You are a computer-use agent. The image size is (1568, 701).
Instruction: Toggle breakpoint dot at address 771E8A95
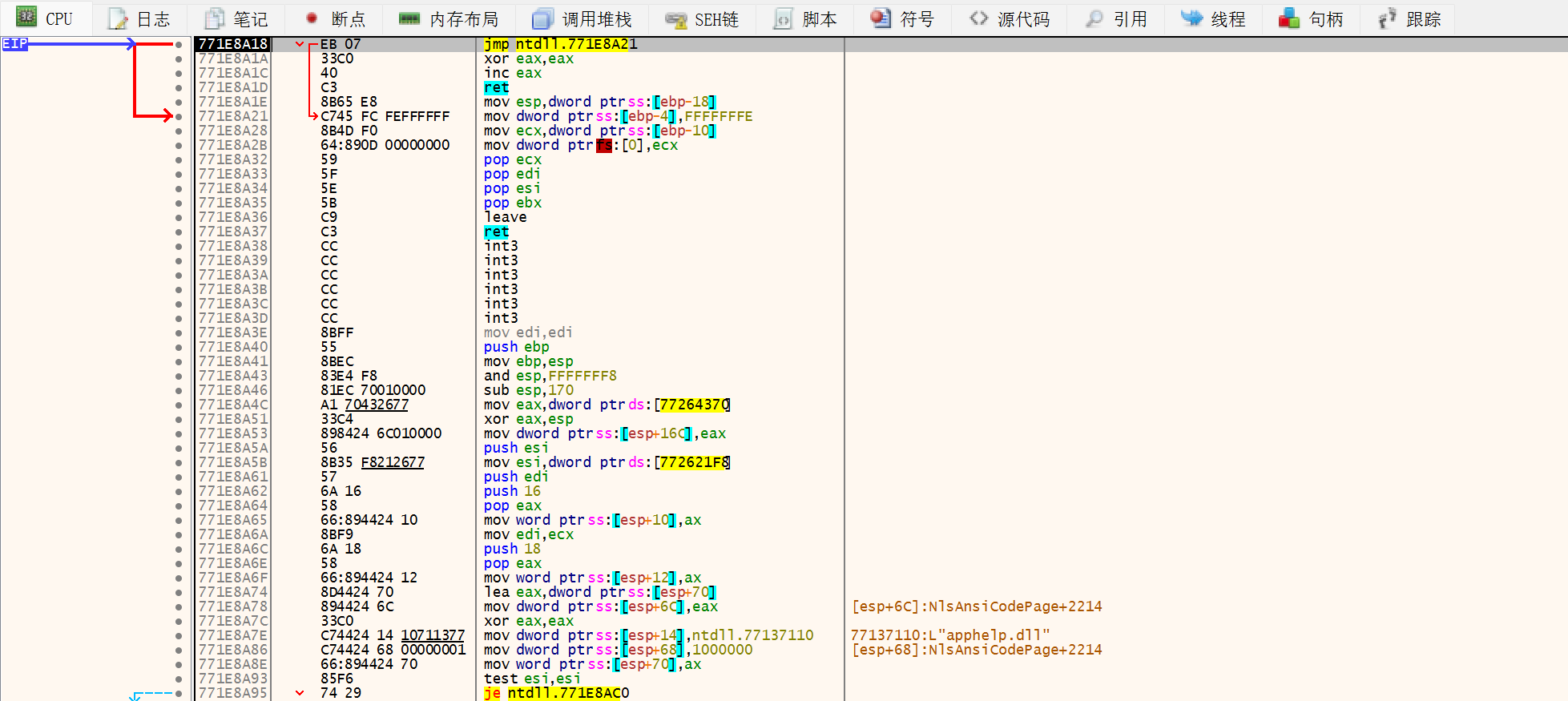pyautogui.click(x=179, y=693)
